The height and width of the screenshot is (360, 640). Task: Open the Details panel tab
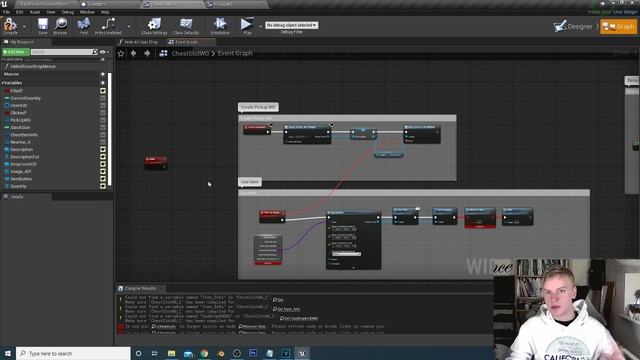point(17,197)
